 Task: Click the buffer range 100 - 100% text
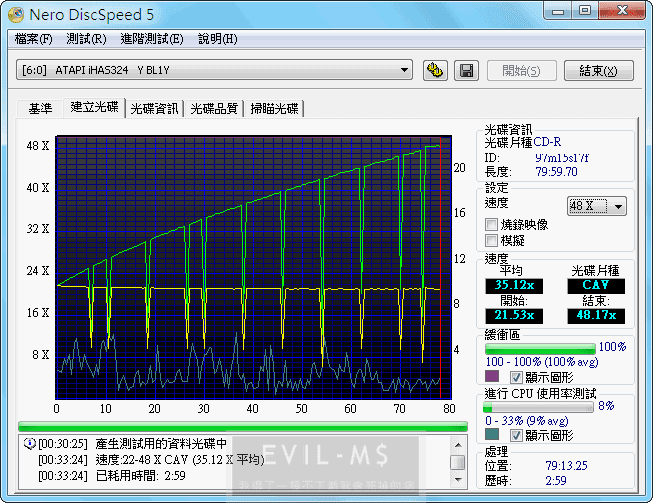[542, 362]
